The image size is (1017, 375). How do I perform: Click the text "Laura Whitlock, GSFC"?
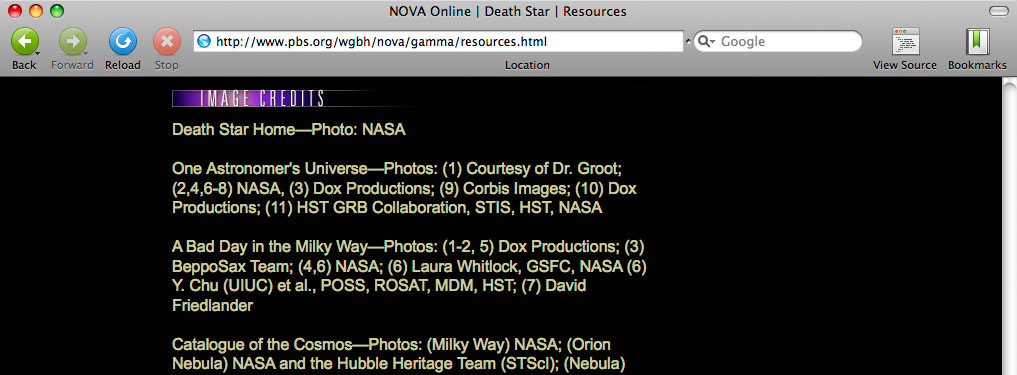pos(493,267)
